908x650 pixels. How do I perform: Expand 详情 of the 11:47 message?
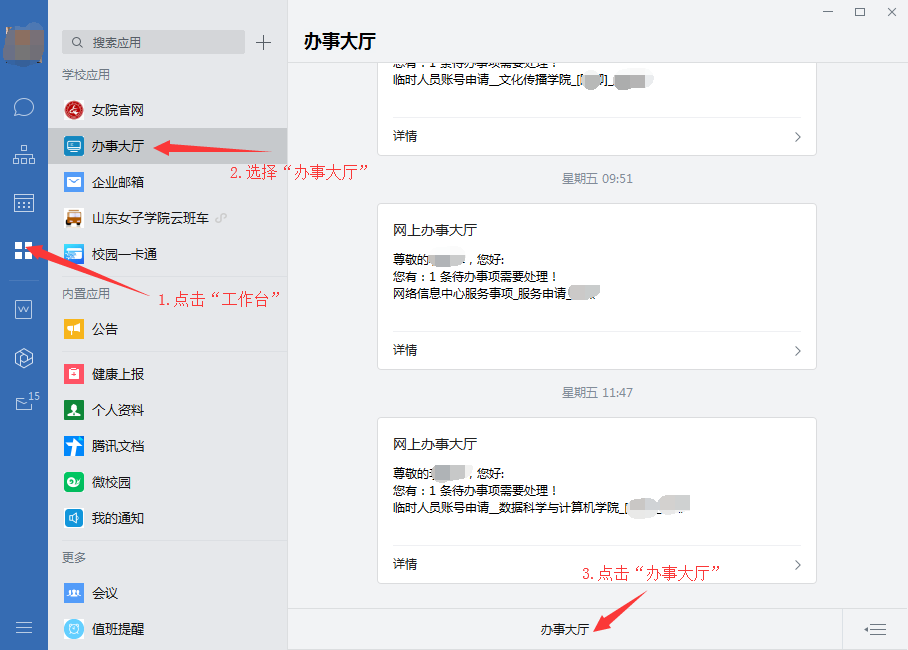coord(596,564)
